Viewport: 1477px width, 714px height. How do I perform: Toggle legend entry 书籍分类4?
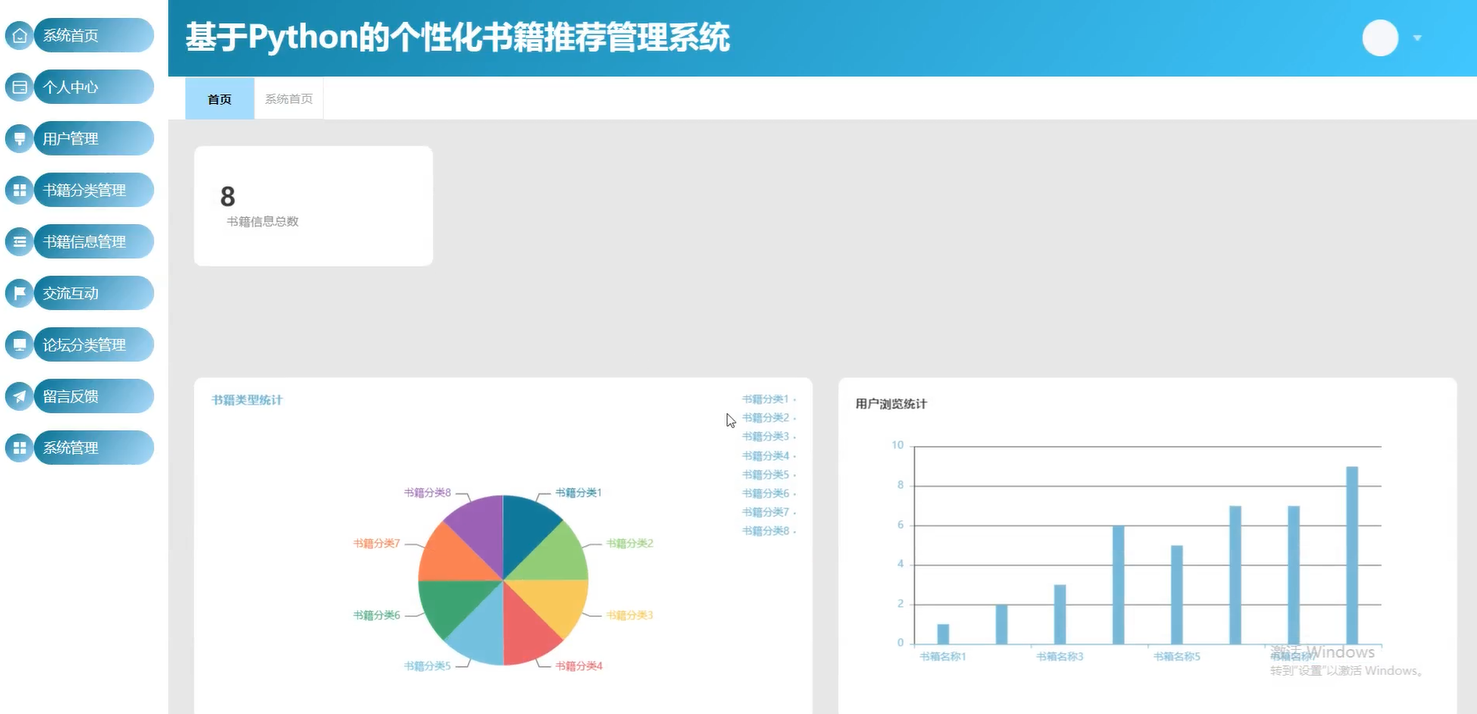[x=768, y=456]
